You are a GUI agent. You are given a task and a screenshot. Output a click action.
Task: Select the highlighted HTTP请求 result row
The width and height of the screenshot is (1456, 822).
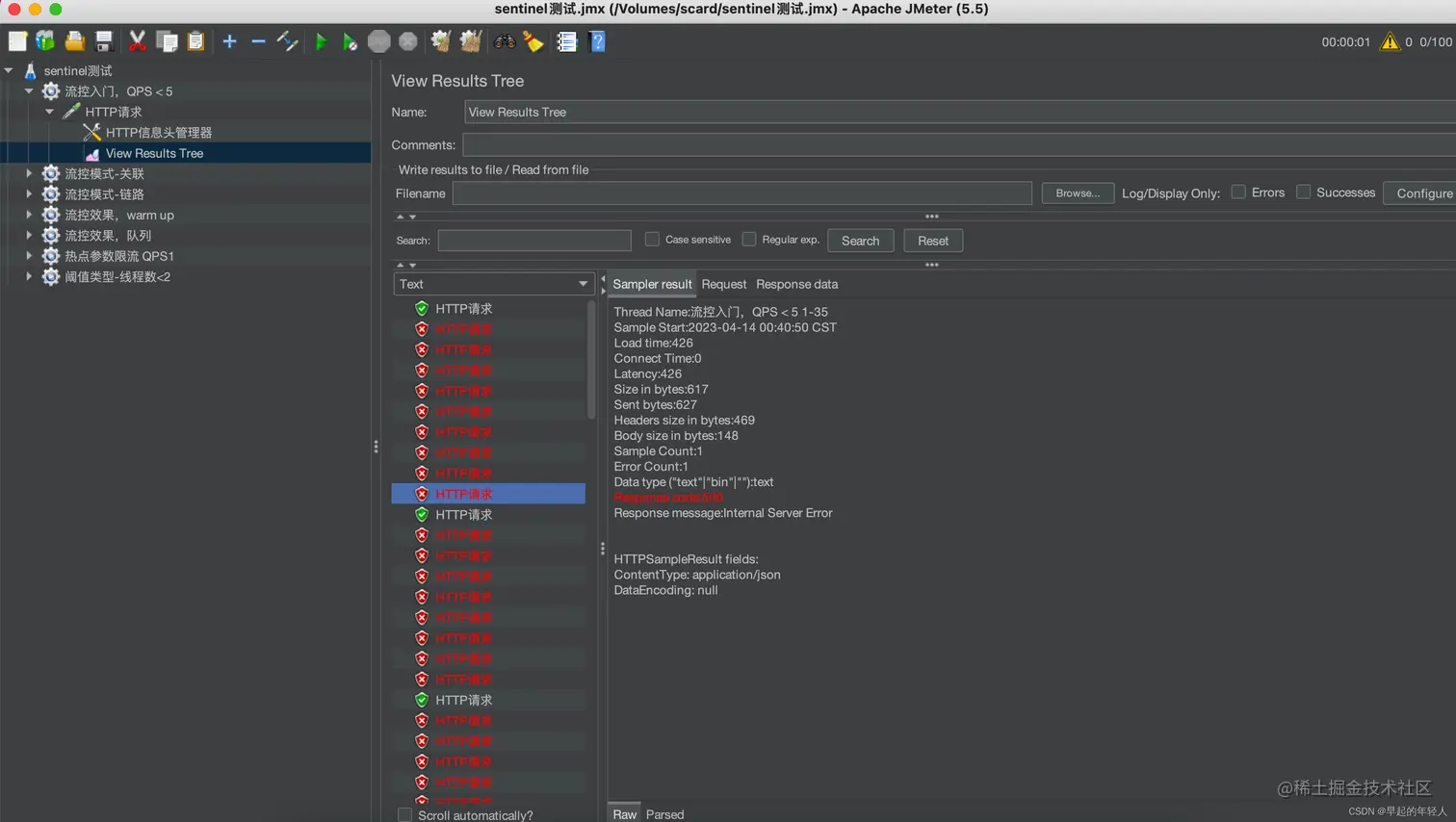click(x=488, y=494)
